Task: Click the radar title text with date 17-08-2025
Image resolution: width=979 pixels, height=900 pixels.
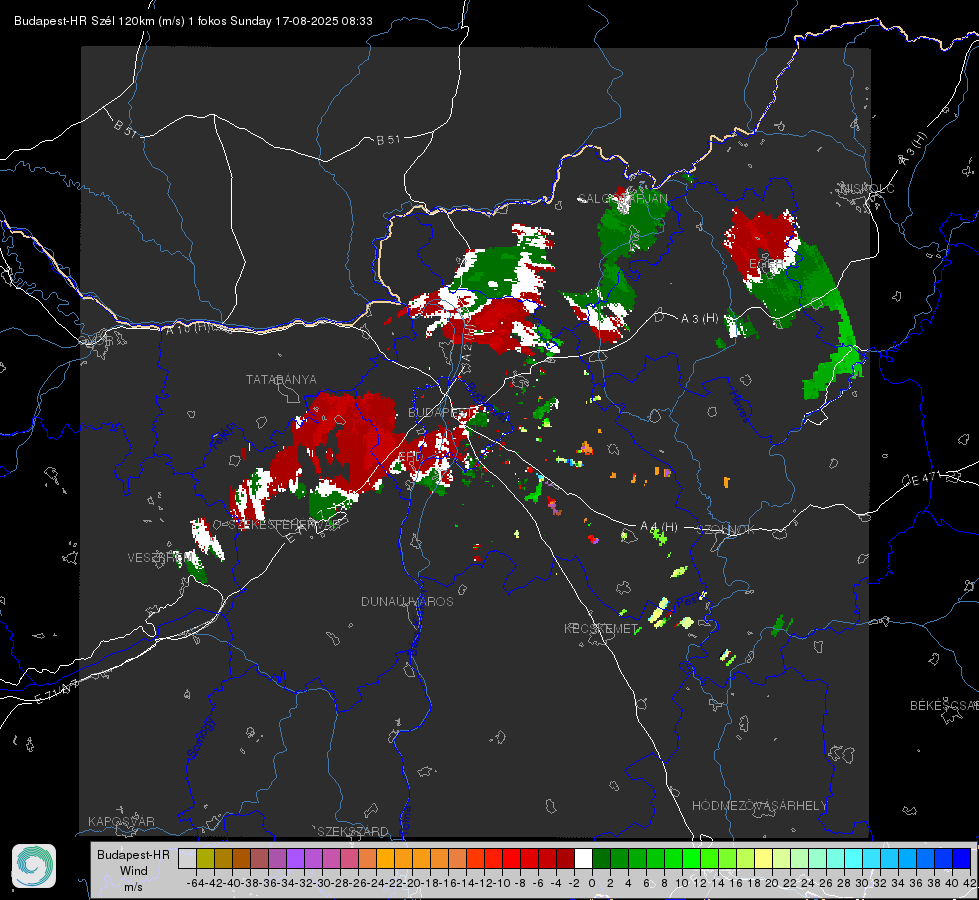Action: point(193,21)
